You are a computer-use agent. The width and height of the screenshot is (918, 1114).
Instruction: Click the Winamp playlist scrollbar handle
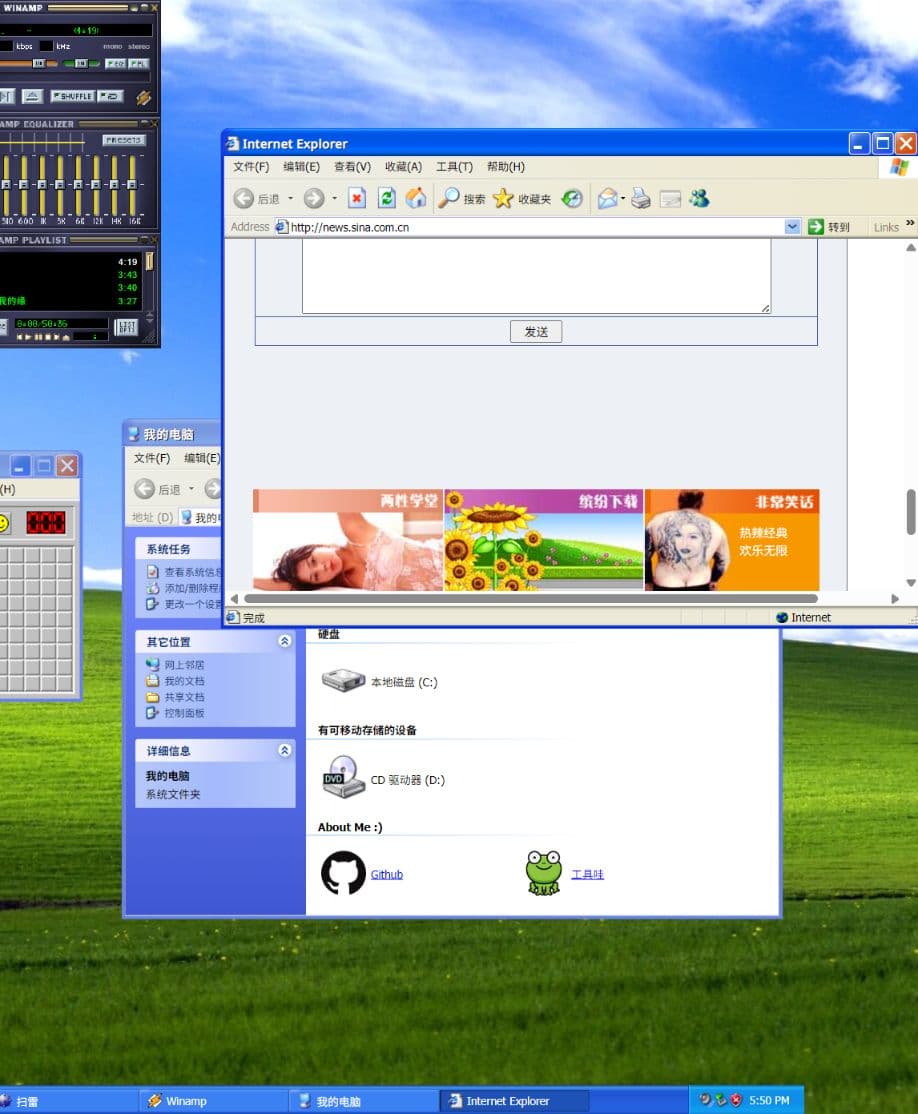click(149, 261)
